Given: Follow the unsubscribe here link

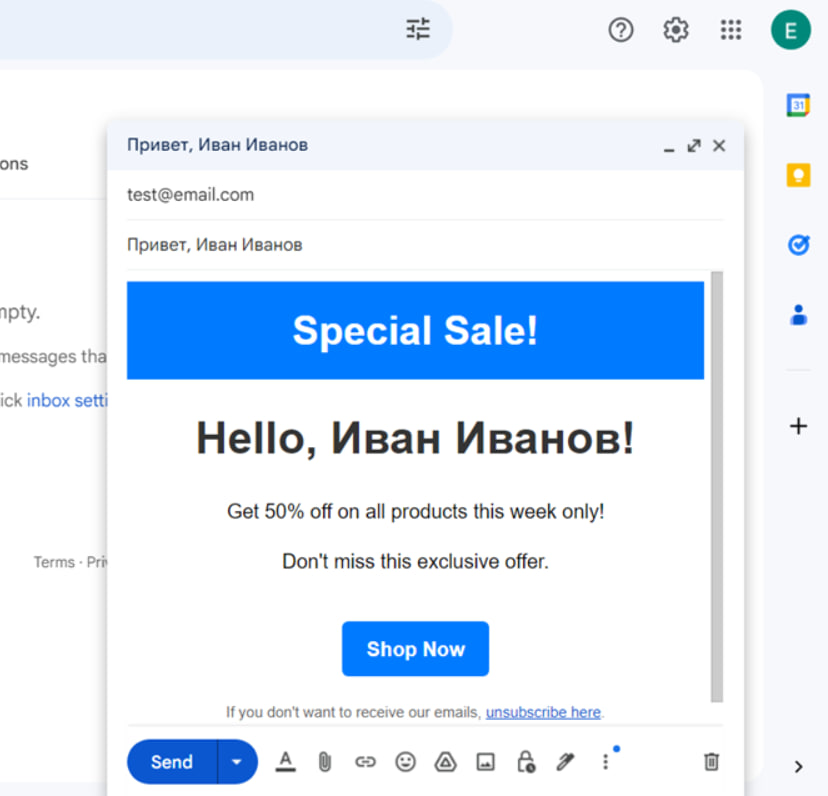Looking at the screenshot, I should click(x=543, y=713).
